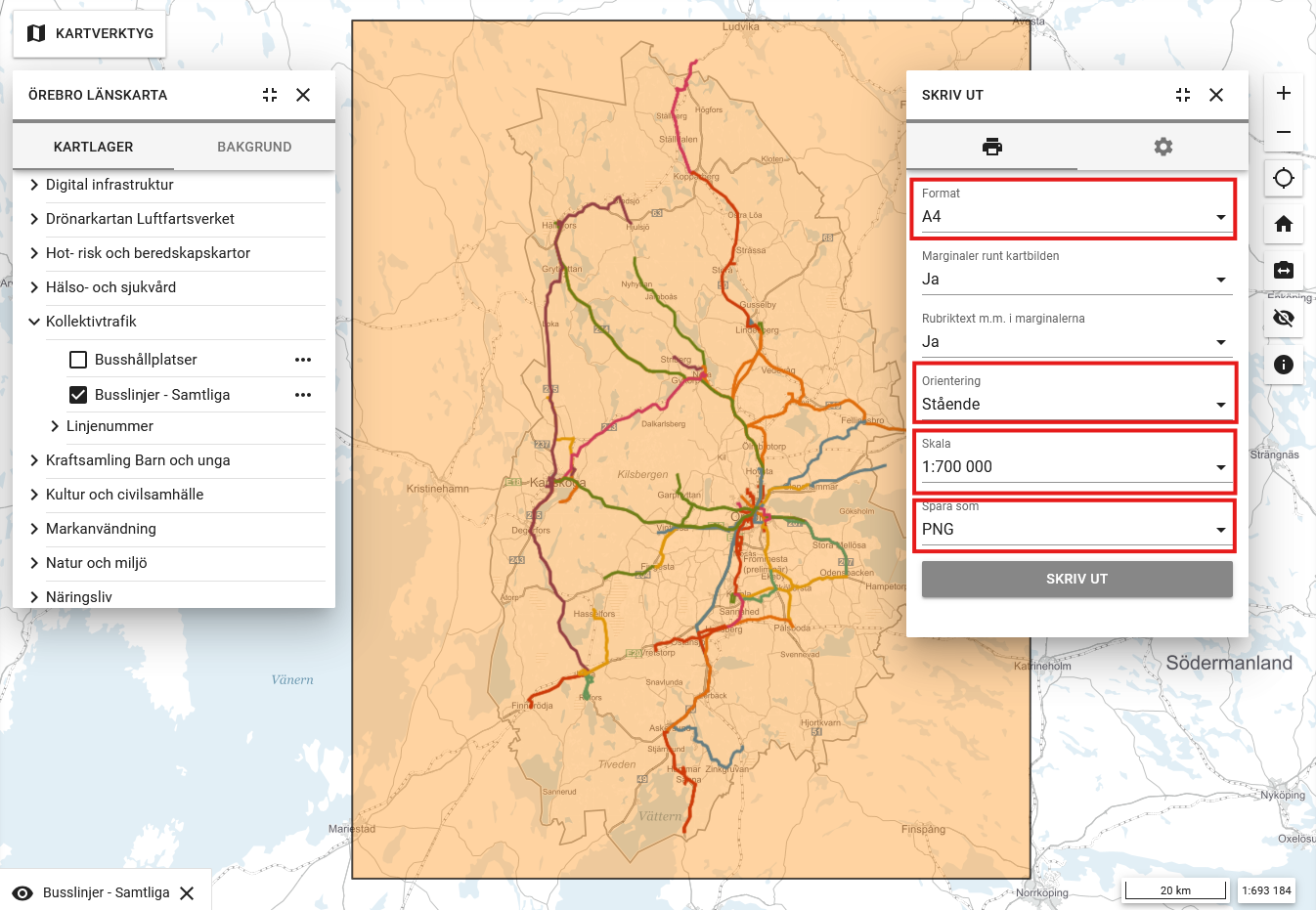
Task: Click the zoom in plus icon
Action: (x=1284, y=93)
